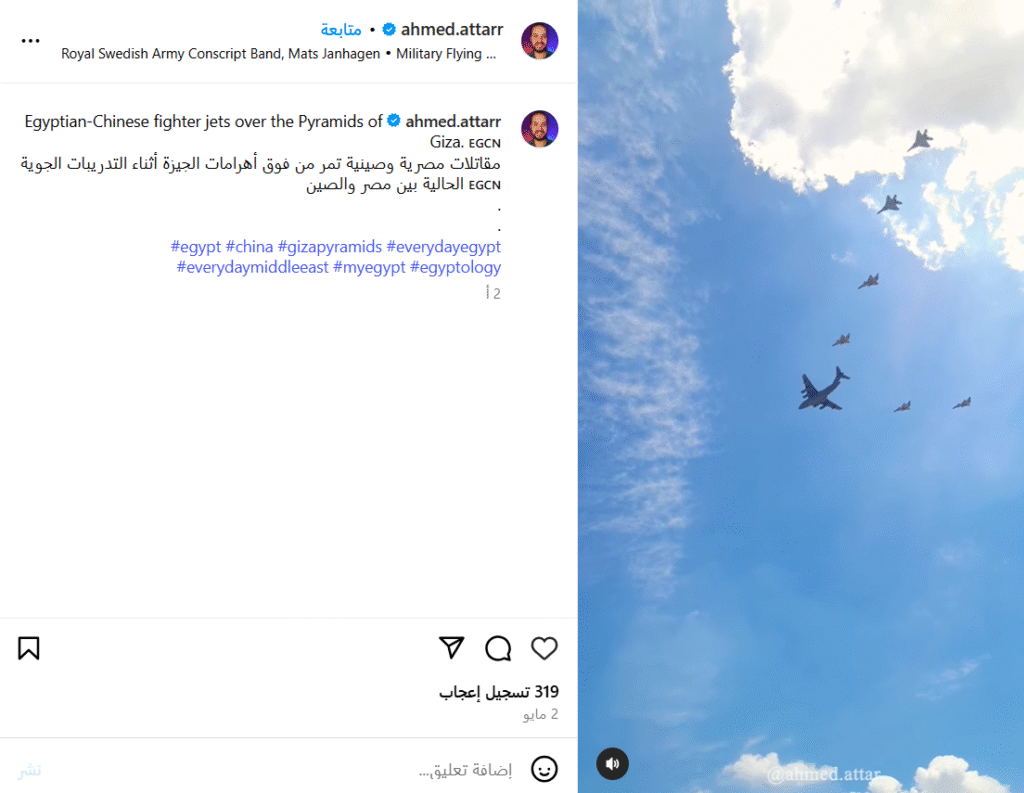Like the post with the heart icon
This screenshot has width=1024, height=793.
(x=544, y=648)
